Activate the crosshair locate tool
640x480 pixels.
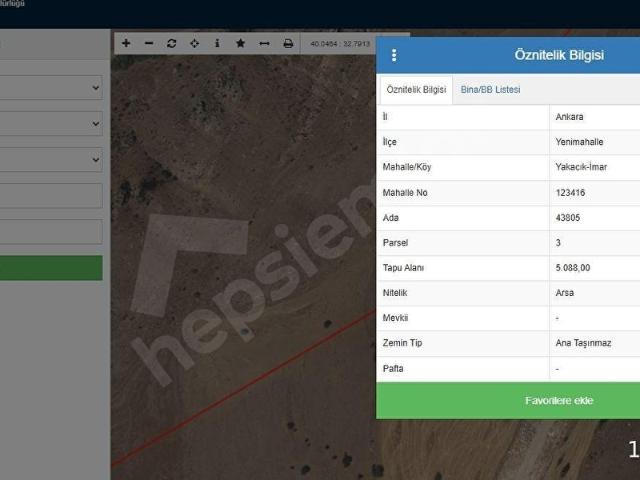(x=195, y=43)
